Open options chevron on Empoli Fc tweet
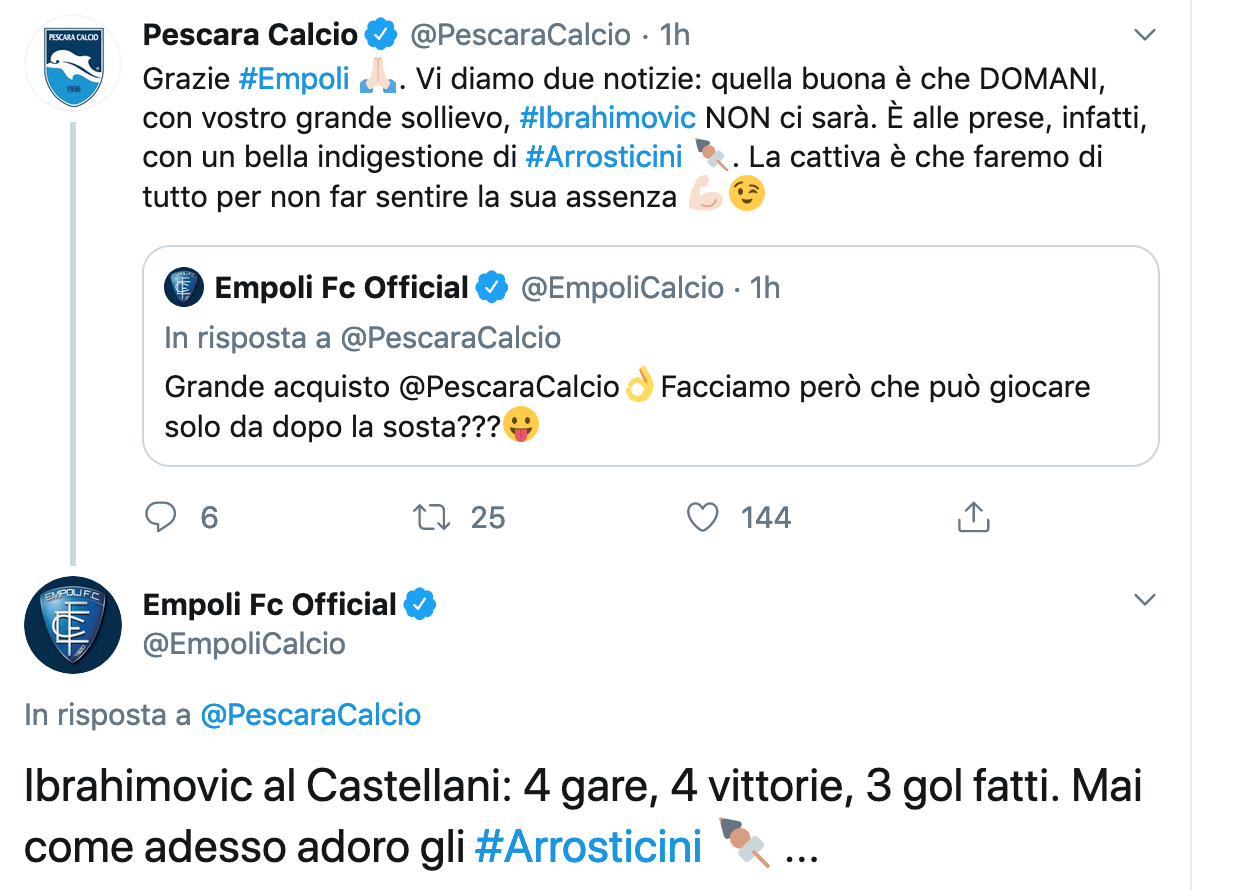The image size is (1245, 891). pos(1145,600)
